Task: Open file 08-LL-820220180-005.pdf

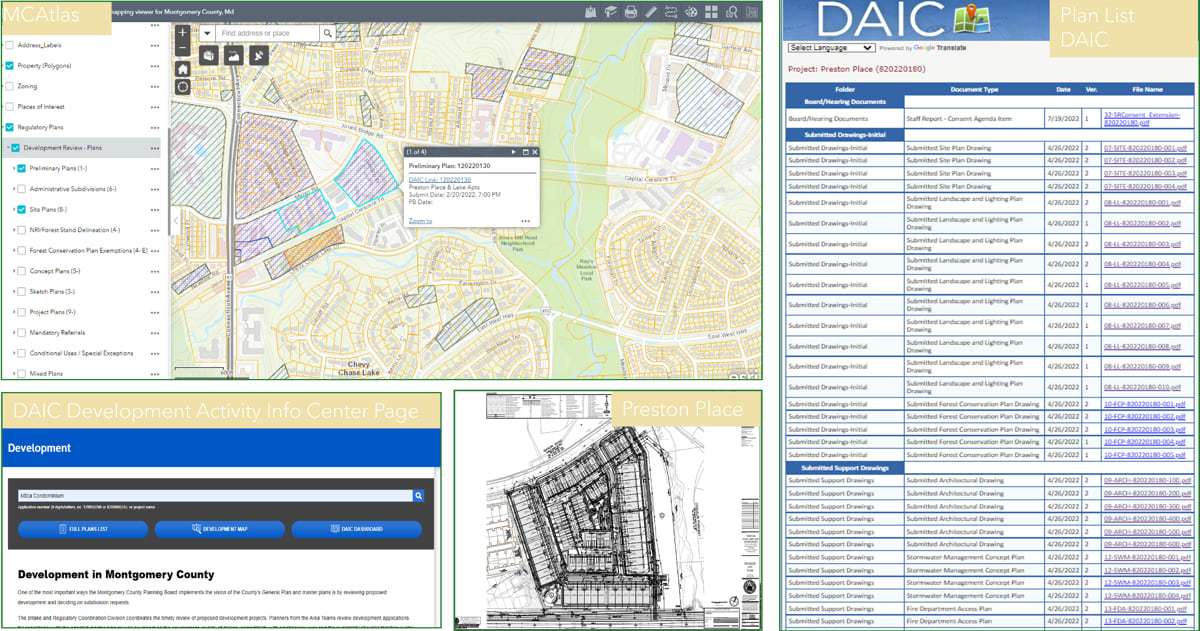Action: point(1142,285)
